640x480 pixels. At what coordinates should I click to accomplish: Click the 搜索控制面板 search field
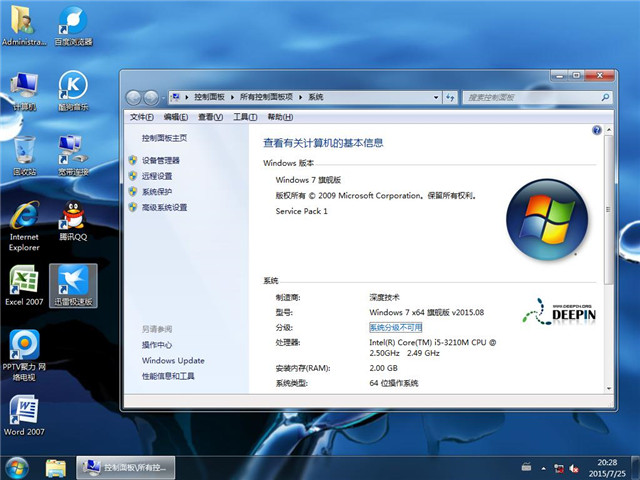click(x=525, y=97)
